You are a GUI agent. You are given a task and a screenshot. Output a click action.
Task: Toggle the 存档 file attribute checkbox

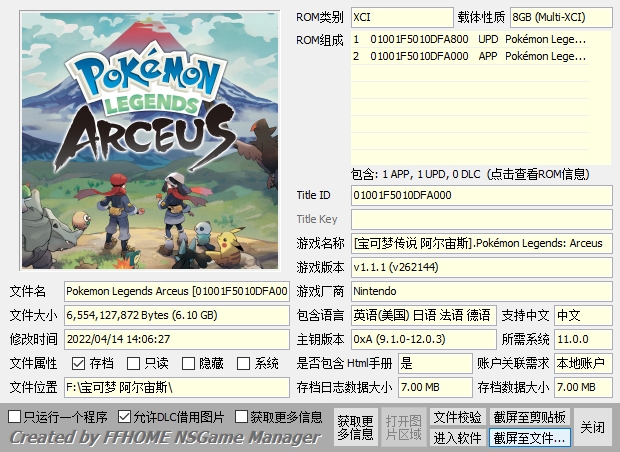tap(79, 363)
